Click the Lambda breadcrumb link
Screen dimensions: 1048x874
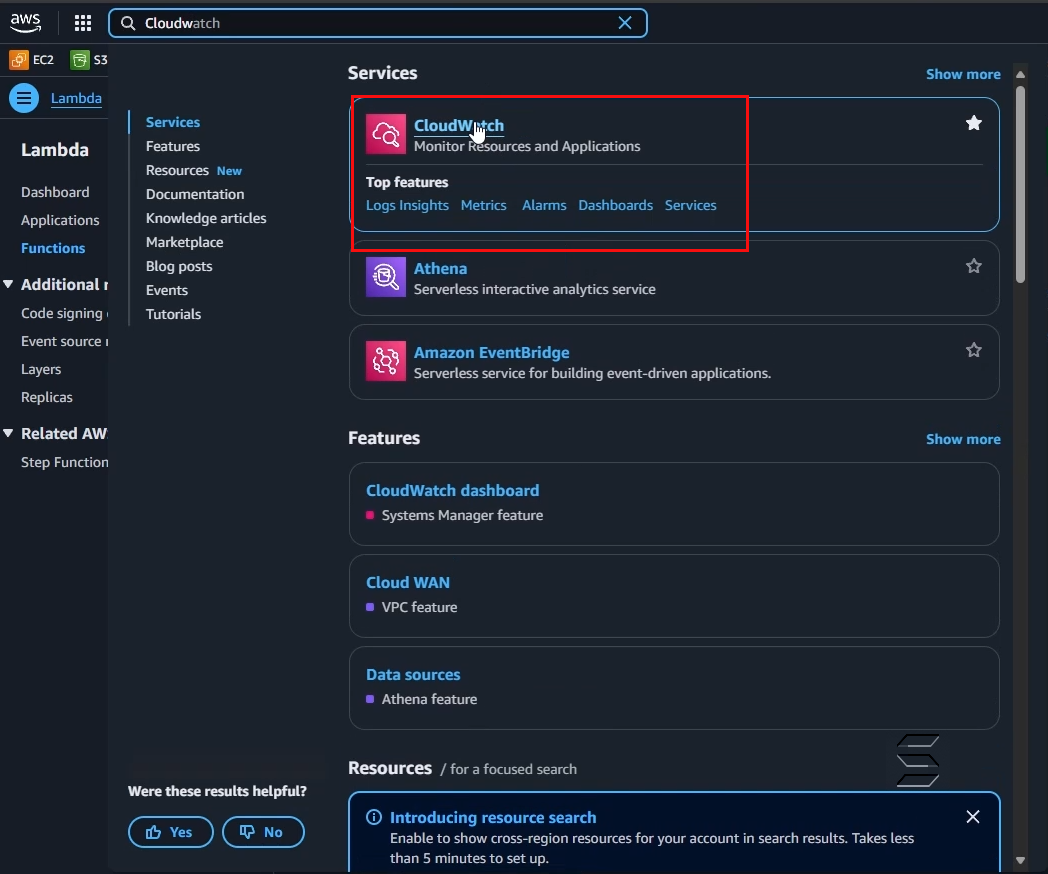[x=76, y=98]
